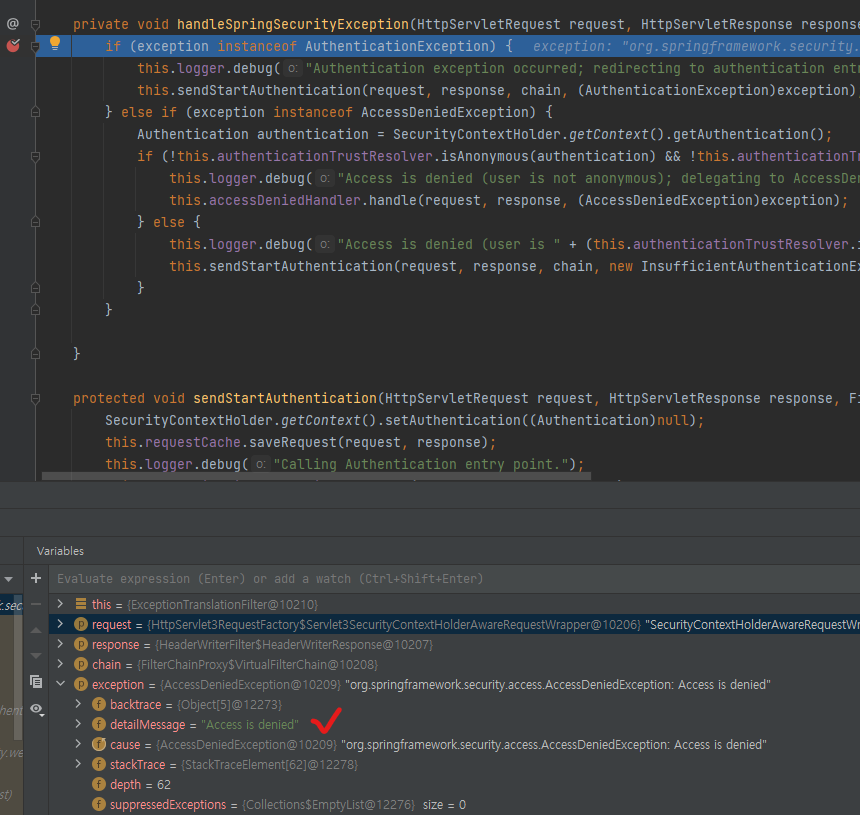This screenshot has height=815, width=860.
Task: Select the 'request' variable row
Action: (454, 624)
